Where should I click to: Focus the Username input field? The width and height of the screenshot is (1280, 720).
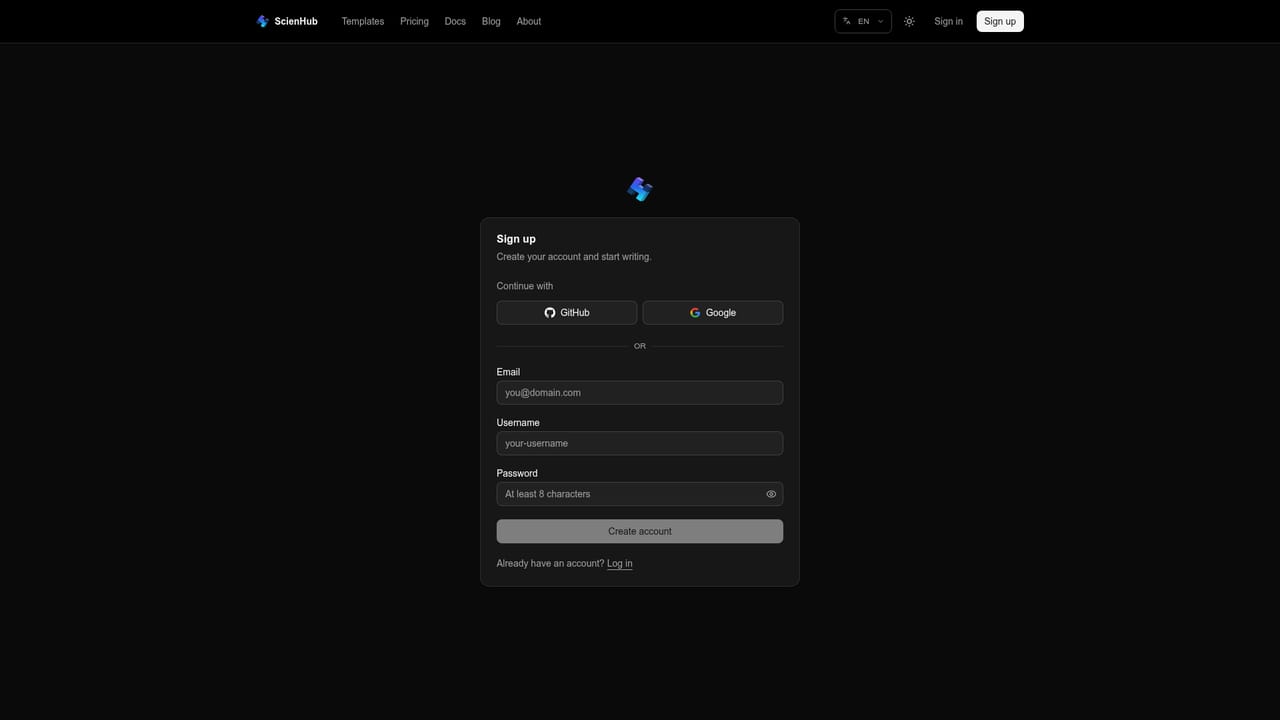[640, 443]
